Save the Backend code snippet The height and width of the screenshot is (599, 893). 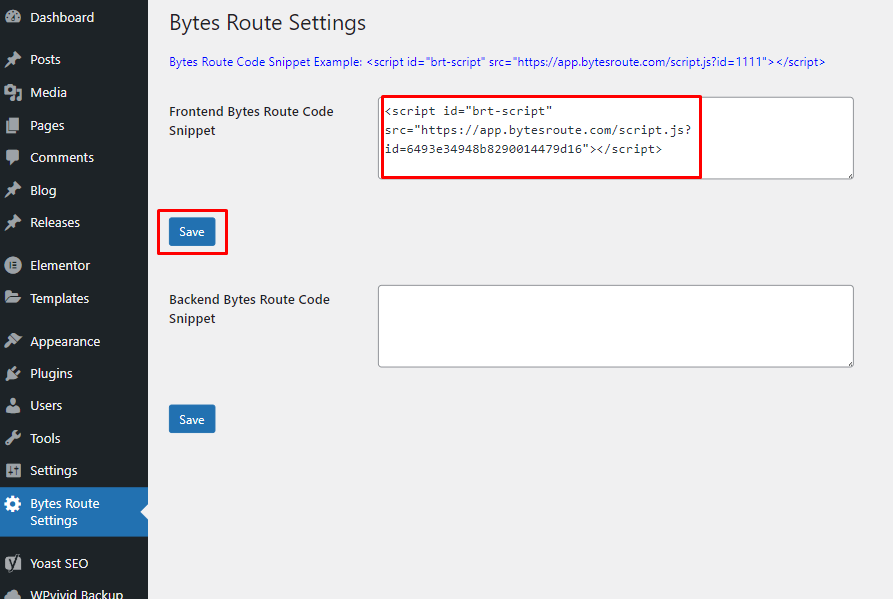192,419
